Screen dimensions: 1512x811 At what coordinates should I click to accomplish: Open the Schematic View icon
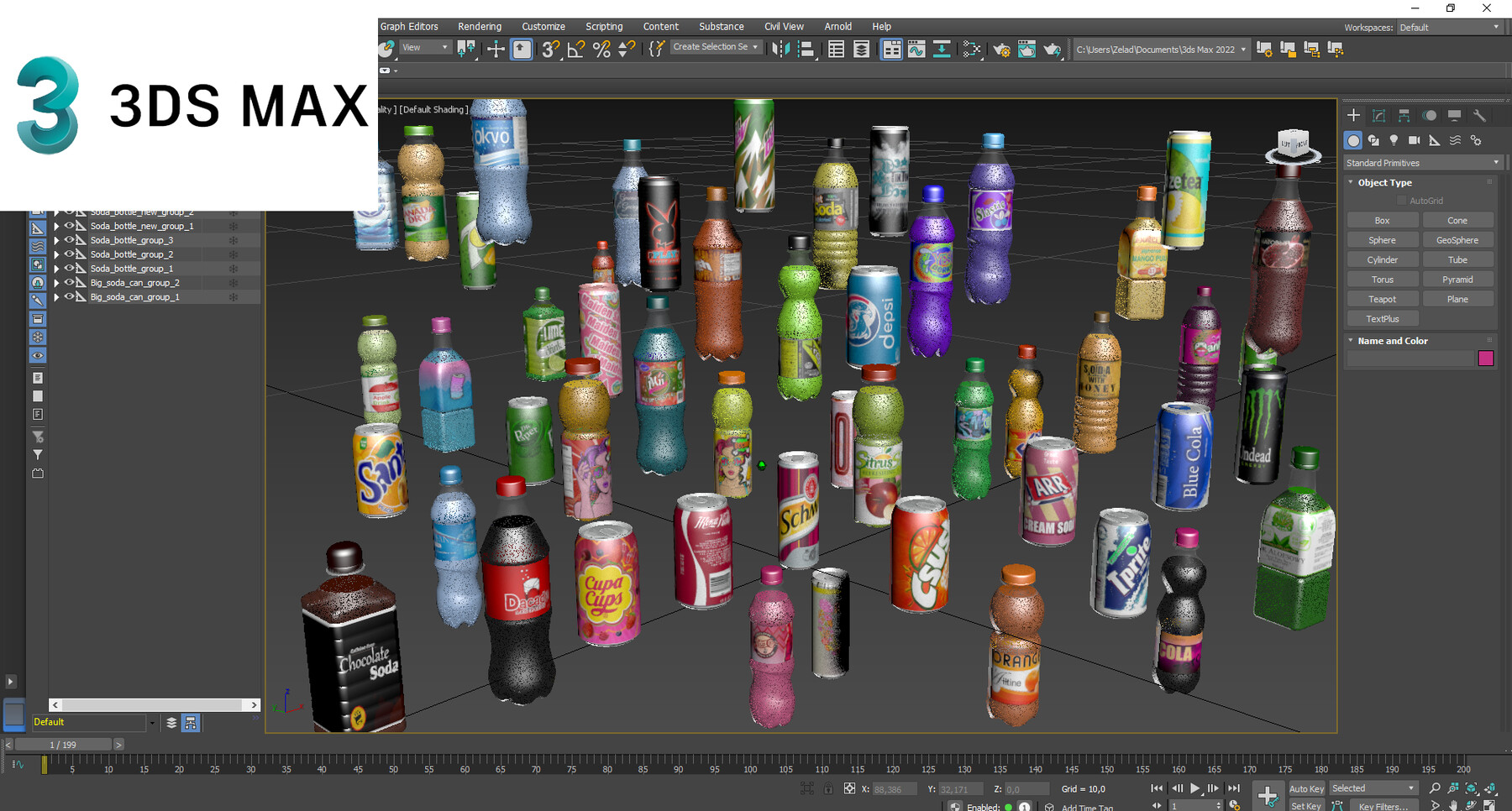click(x=942, y=49)
